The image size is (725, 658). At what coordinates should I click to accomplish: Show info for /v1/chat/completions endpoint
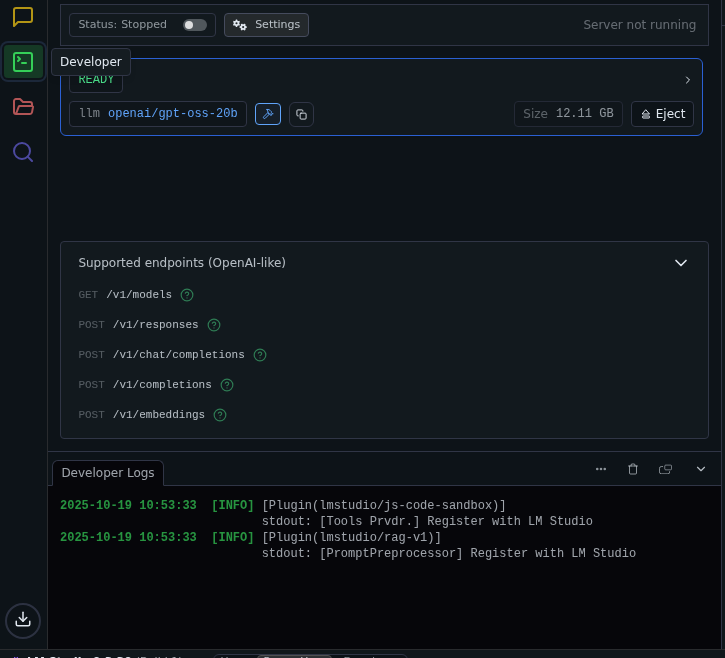coord(260,355)
